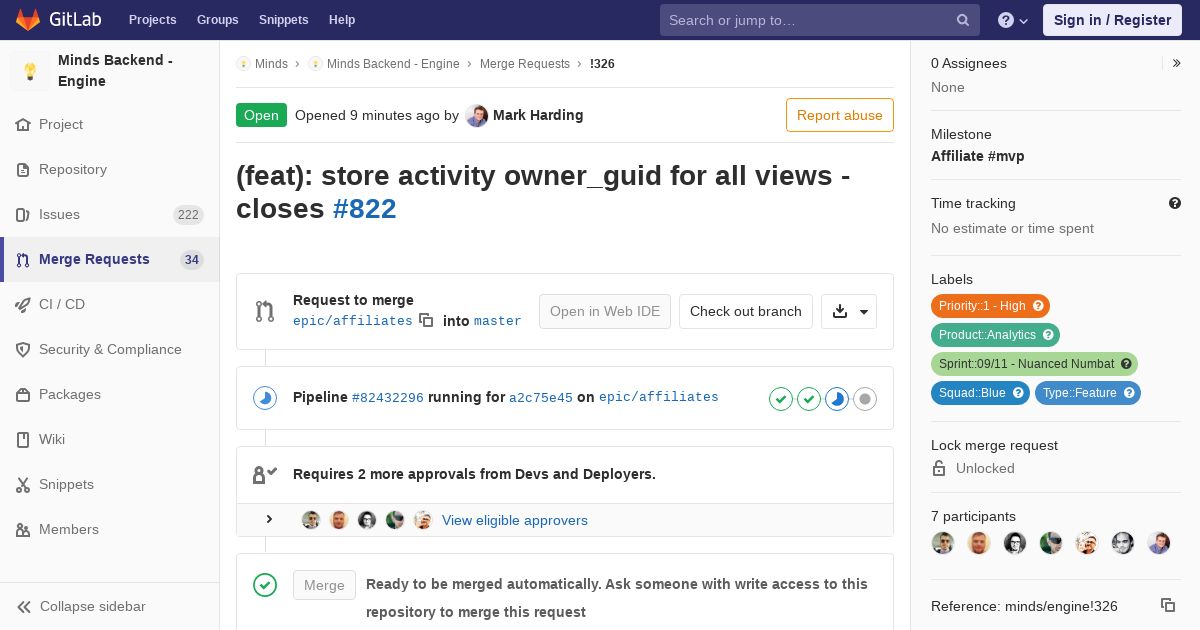1200x630 pixels.
Task: Click the copy source branch name icon
Action: 426,320
